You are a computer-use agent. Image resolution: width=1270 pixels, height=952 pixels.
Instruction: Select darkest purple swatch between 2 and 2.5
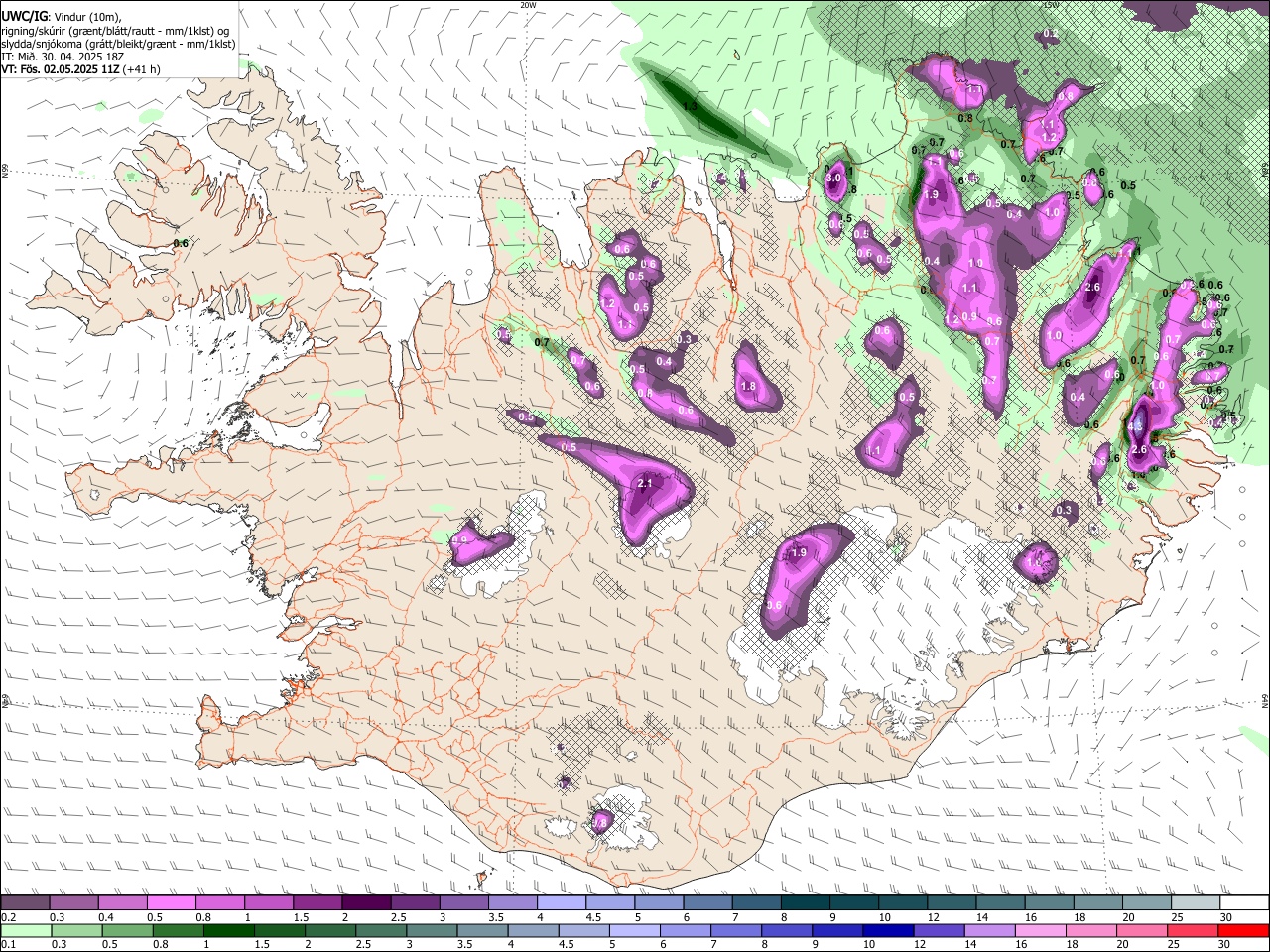(366, 903)
